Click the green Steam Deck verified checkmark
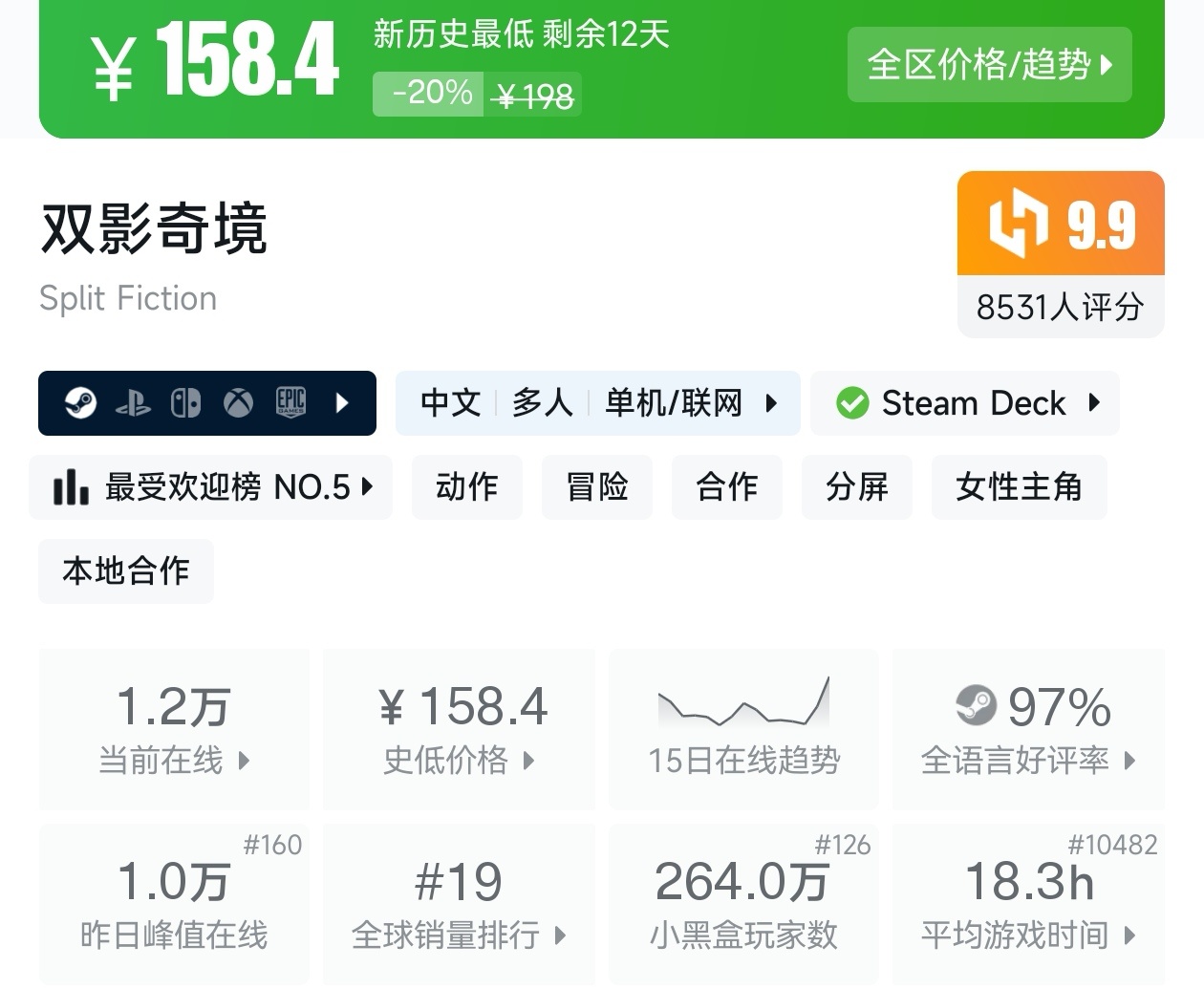Viewport: 1204px width, 989px height. pyautogui.click(x=851, y=403)
